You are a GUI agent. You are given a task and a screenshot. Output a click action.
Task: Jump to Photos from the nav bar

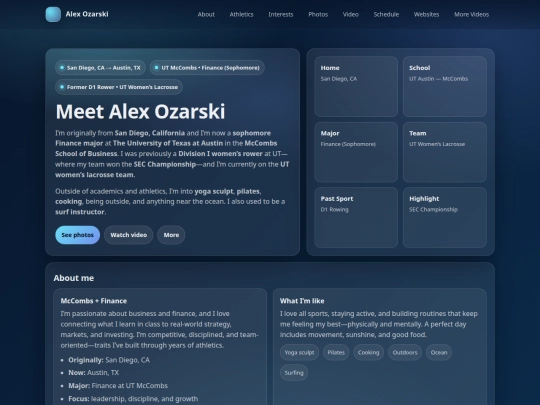tap(318, 14)
